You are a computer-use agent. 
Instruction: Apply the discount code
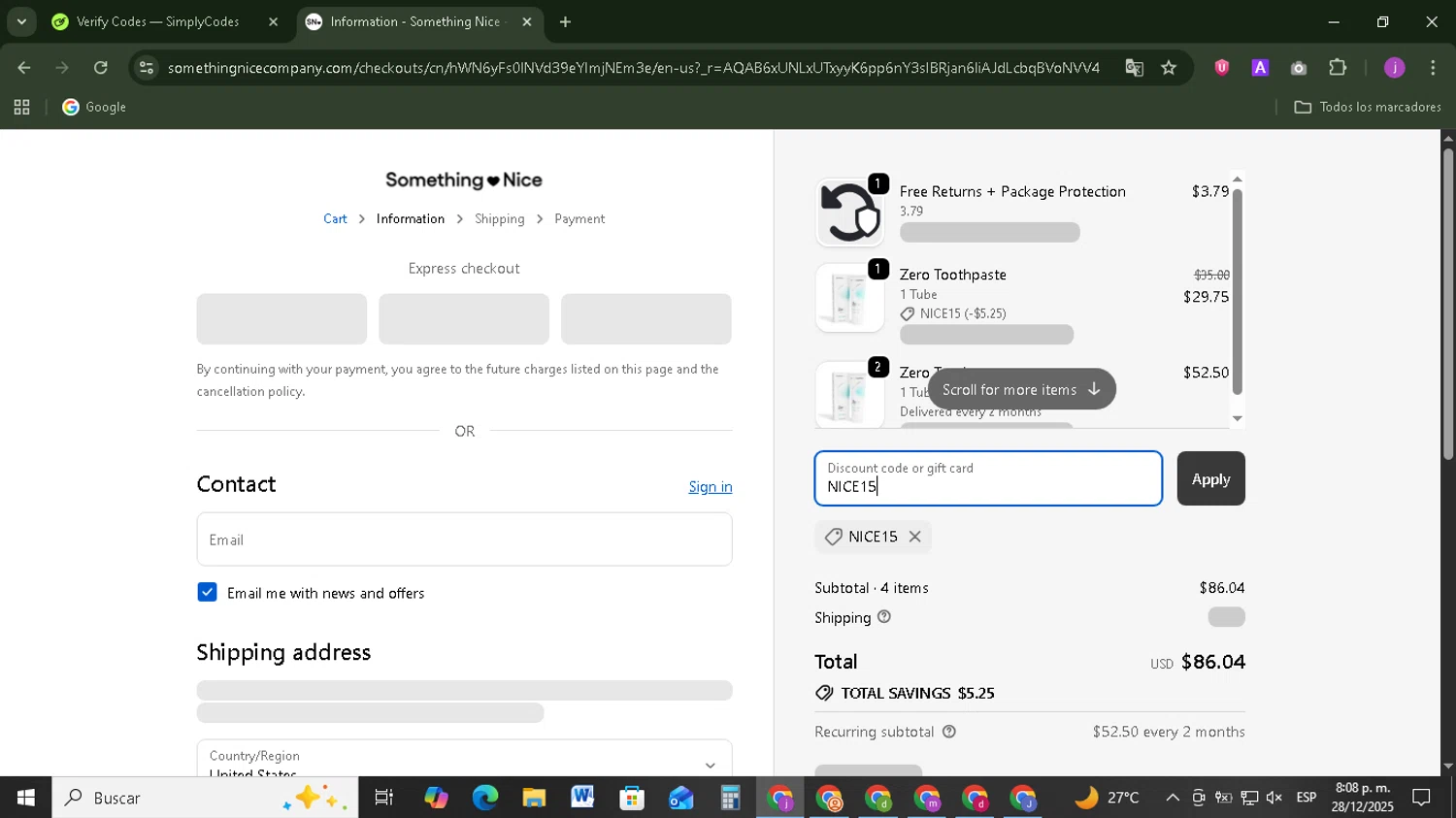point(1210,478)
